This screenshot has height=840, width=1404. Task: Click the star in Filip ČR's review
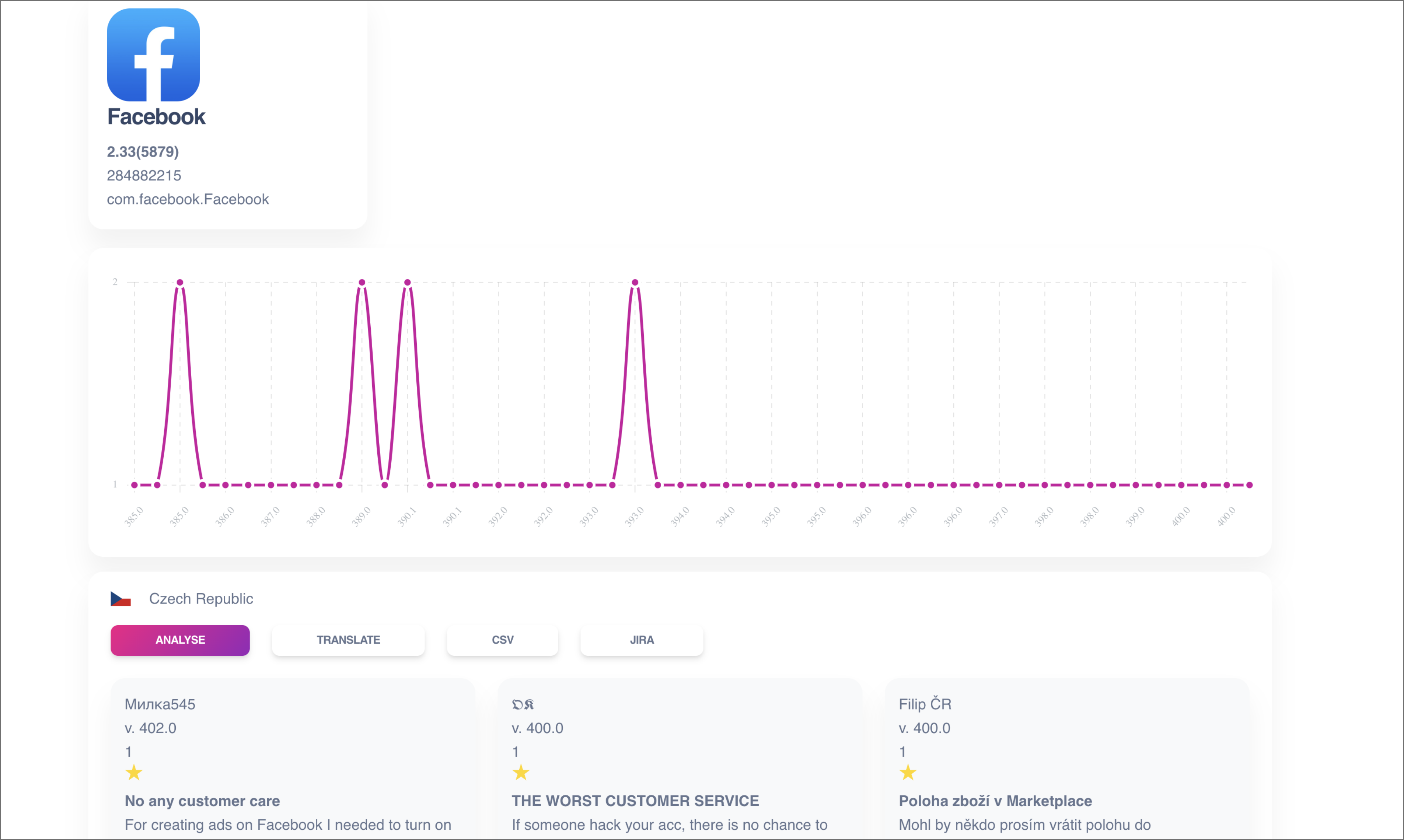[x=908, y=773]
